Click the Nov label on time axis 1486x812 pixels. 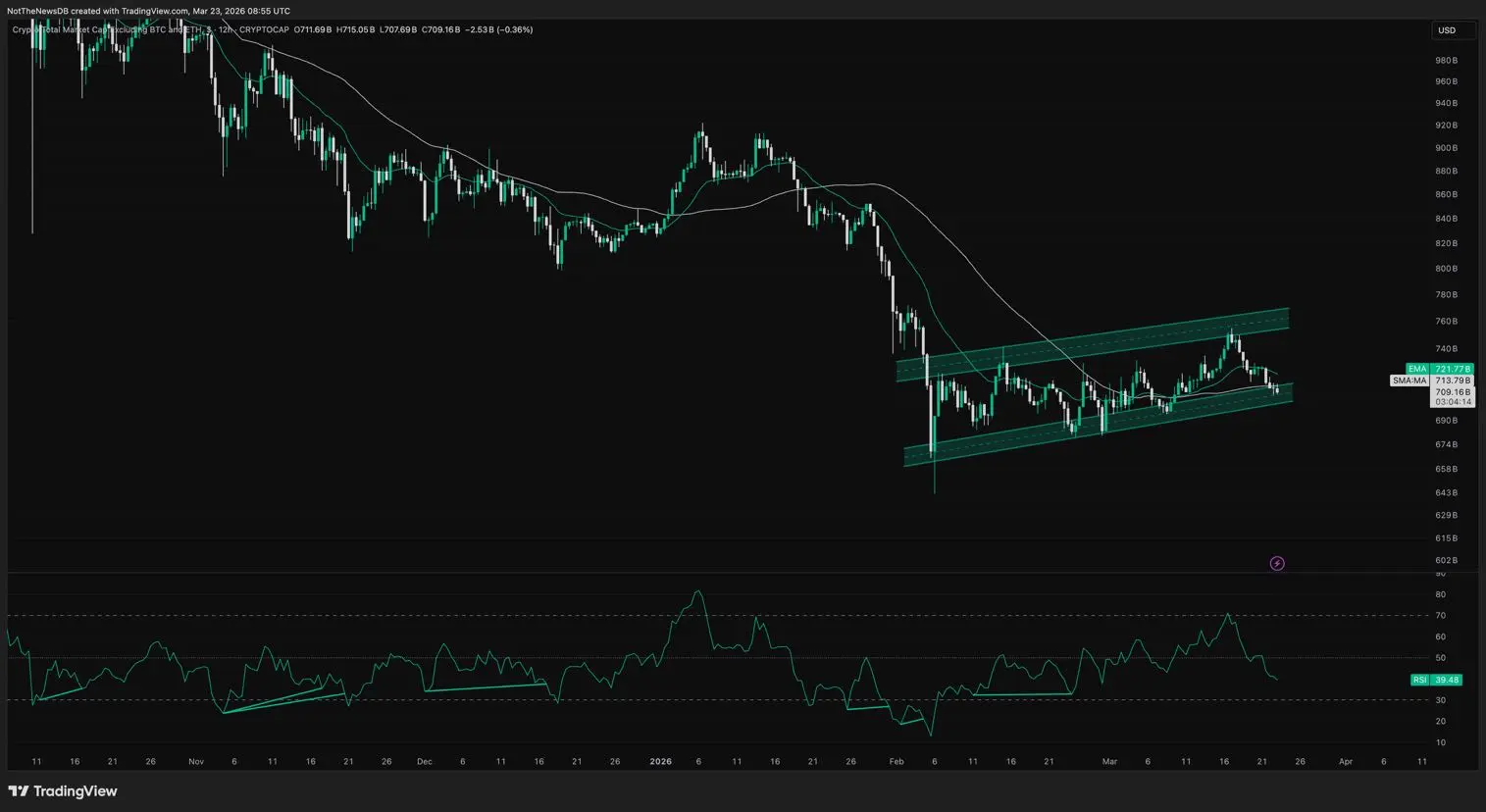(x=195, y=761)
